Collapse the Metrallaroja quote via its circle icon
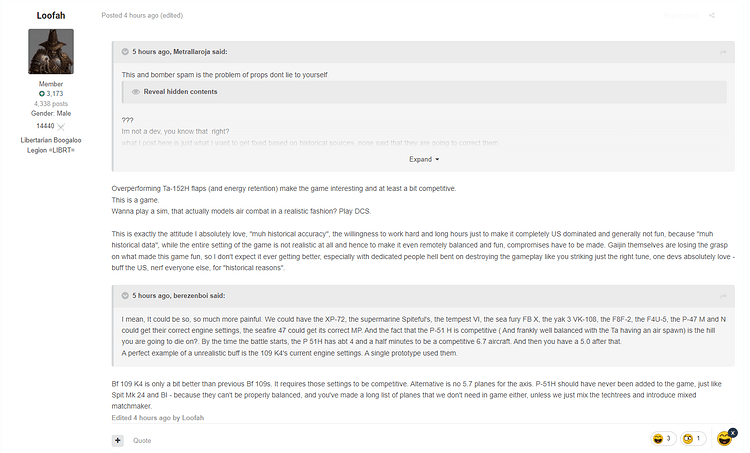 click(x=125, y=52)
